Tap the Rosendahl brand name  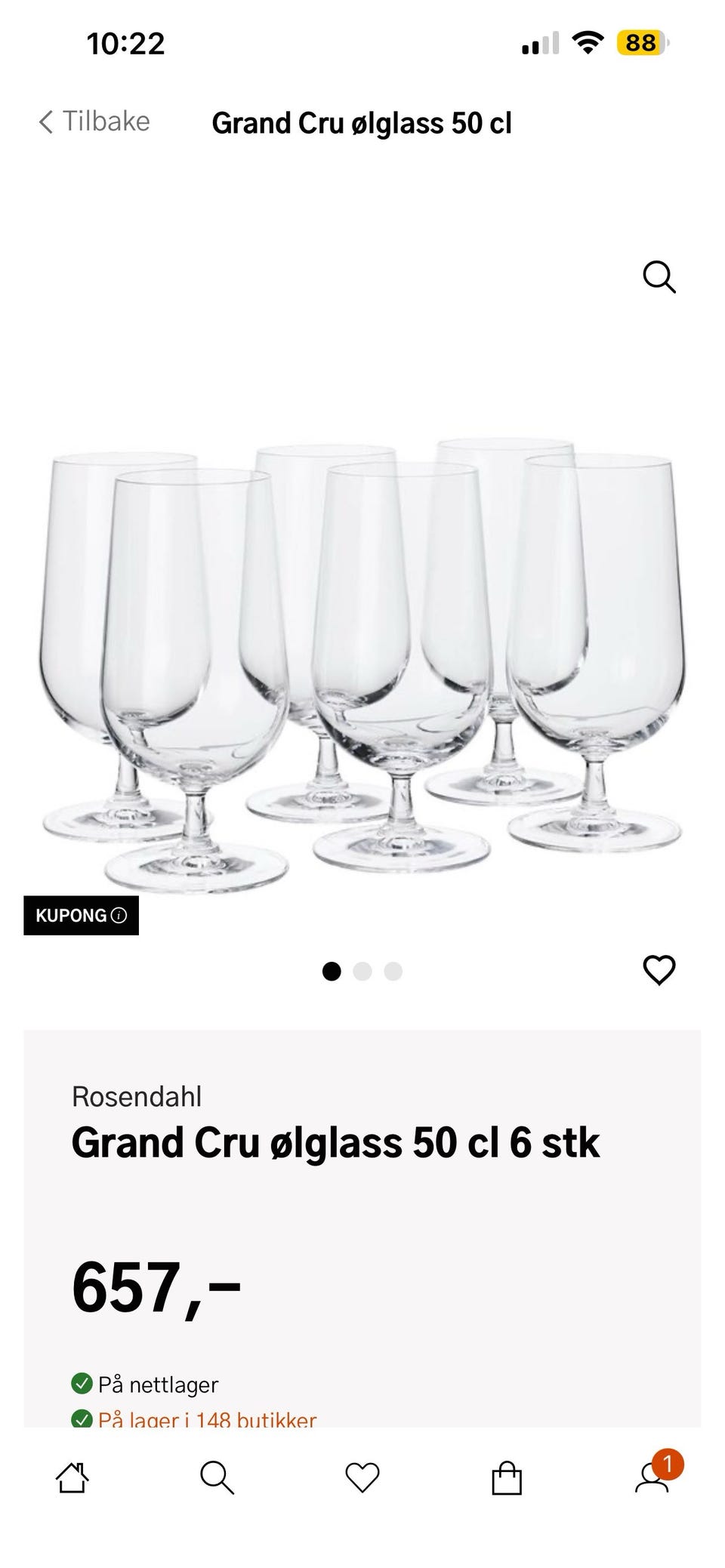pos(137,1096)
